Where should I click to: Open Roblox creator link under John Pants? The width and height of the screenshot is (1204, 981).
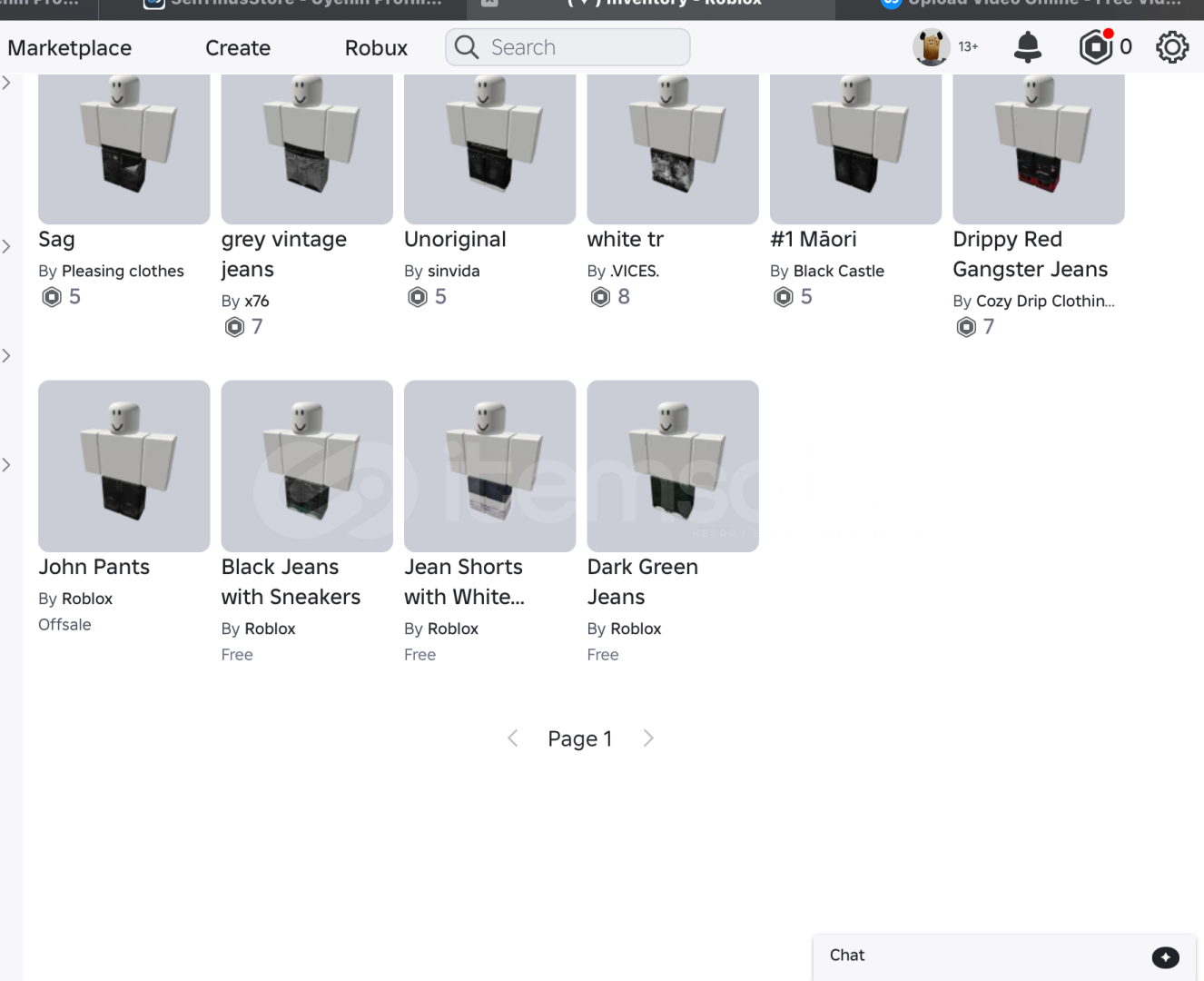point(87,599)
